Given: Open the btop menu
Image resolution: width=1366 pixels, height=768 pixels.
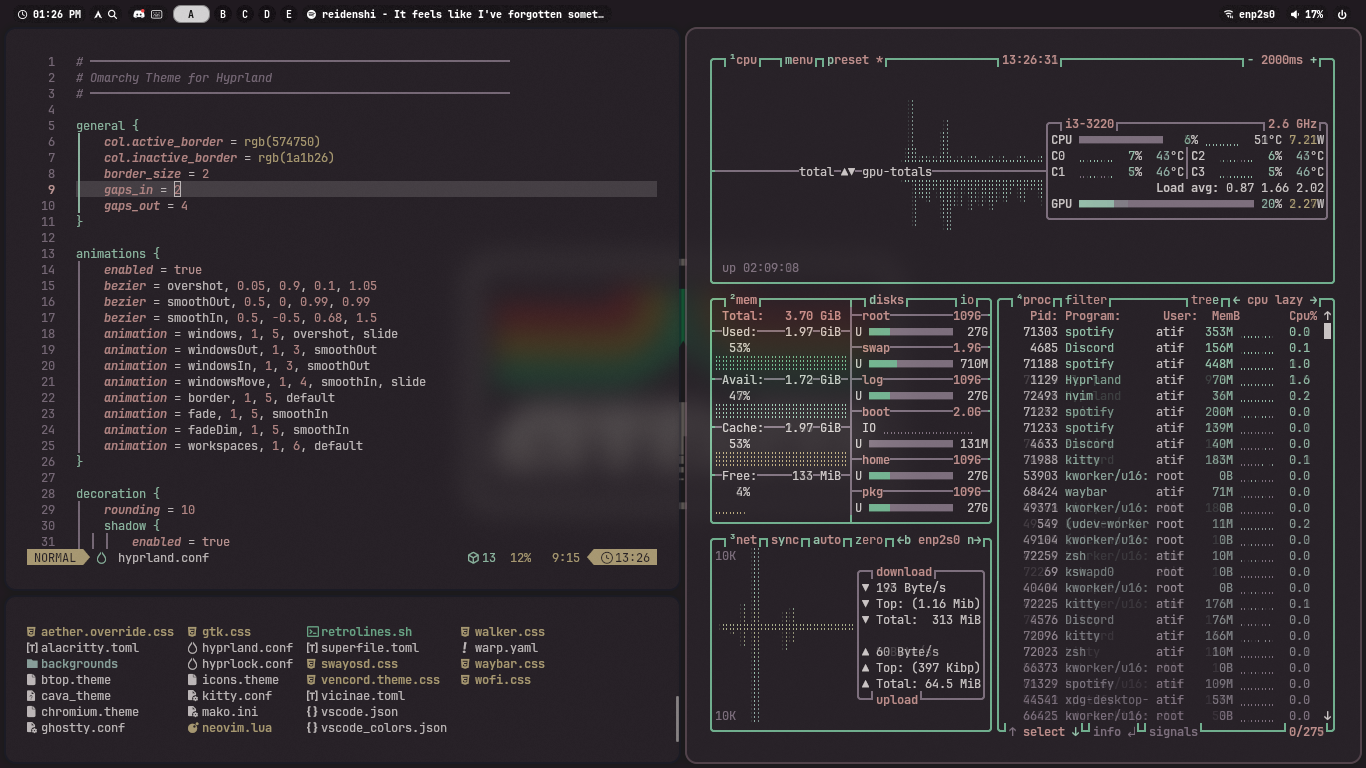Looking at the screenshot, I should pos(799,60).
